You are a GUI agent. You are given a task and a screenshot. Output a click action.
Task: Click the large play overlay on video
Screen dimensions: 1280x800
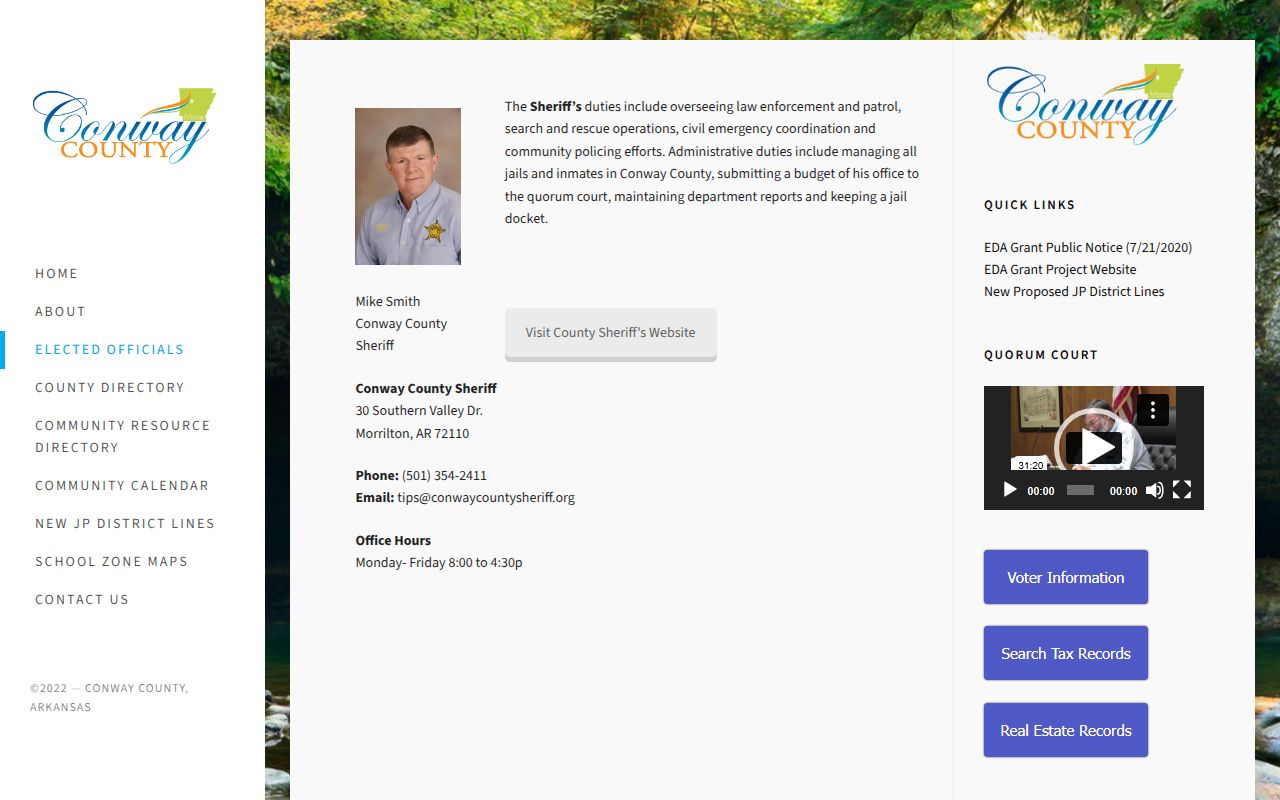click(1094, 447)
